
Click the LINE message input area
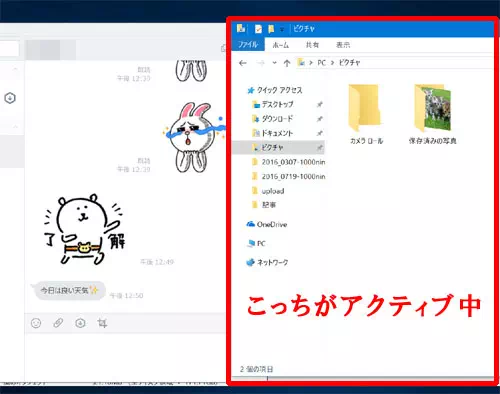pyautogui.click(x=125, y=357)
